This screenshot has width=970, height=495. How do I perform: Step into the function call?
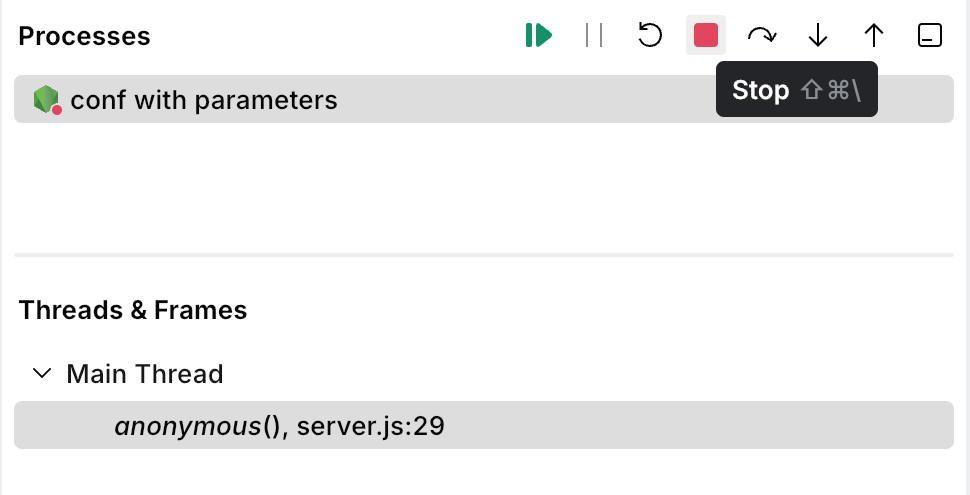pos(818,36)
